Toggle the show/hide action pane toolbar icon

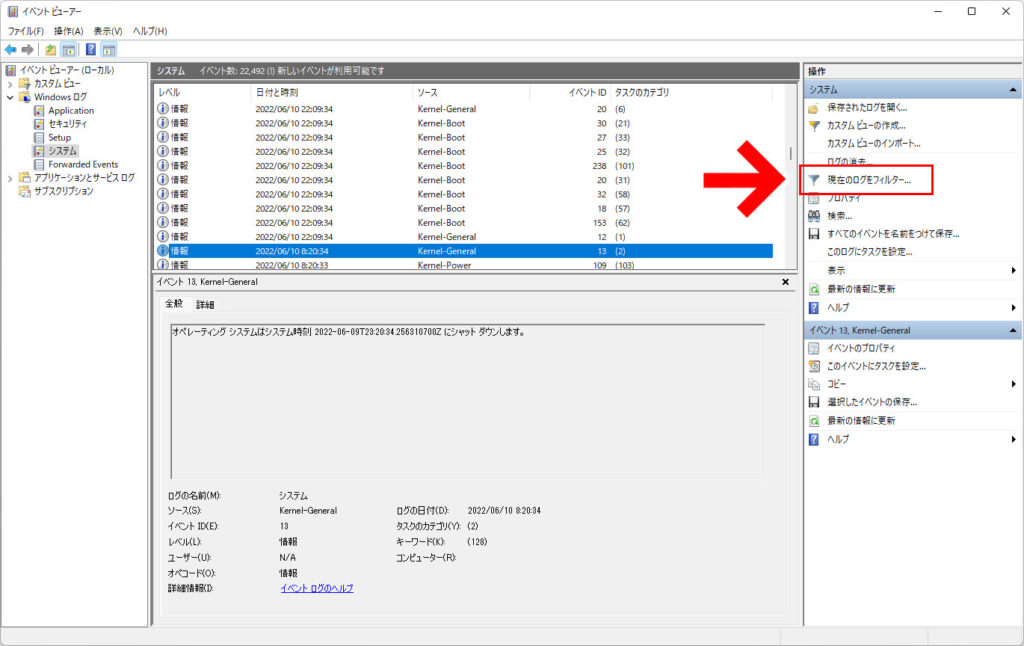coord(109,50)
